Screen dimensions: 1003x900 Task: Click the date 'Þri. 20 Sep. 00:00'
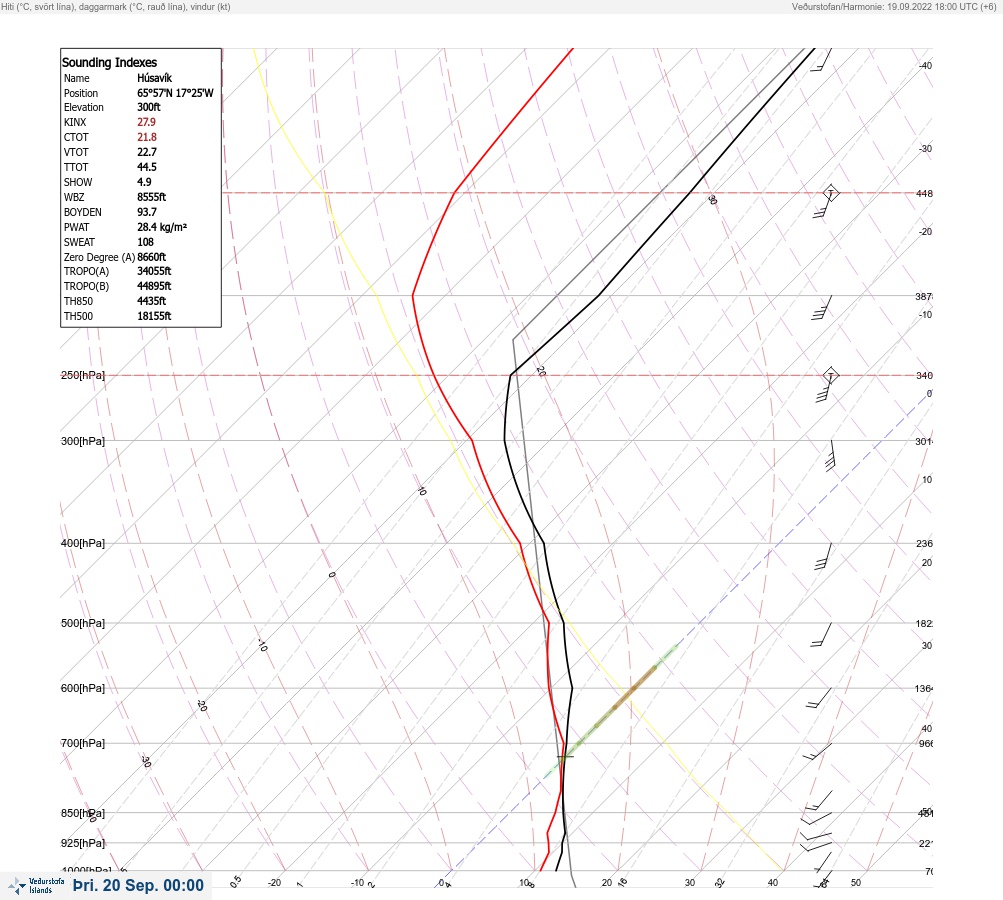[x=138, y=885]
